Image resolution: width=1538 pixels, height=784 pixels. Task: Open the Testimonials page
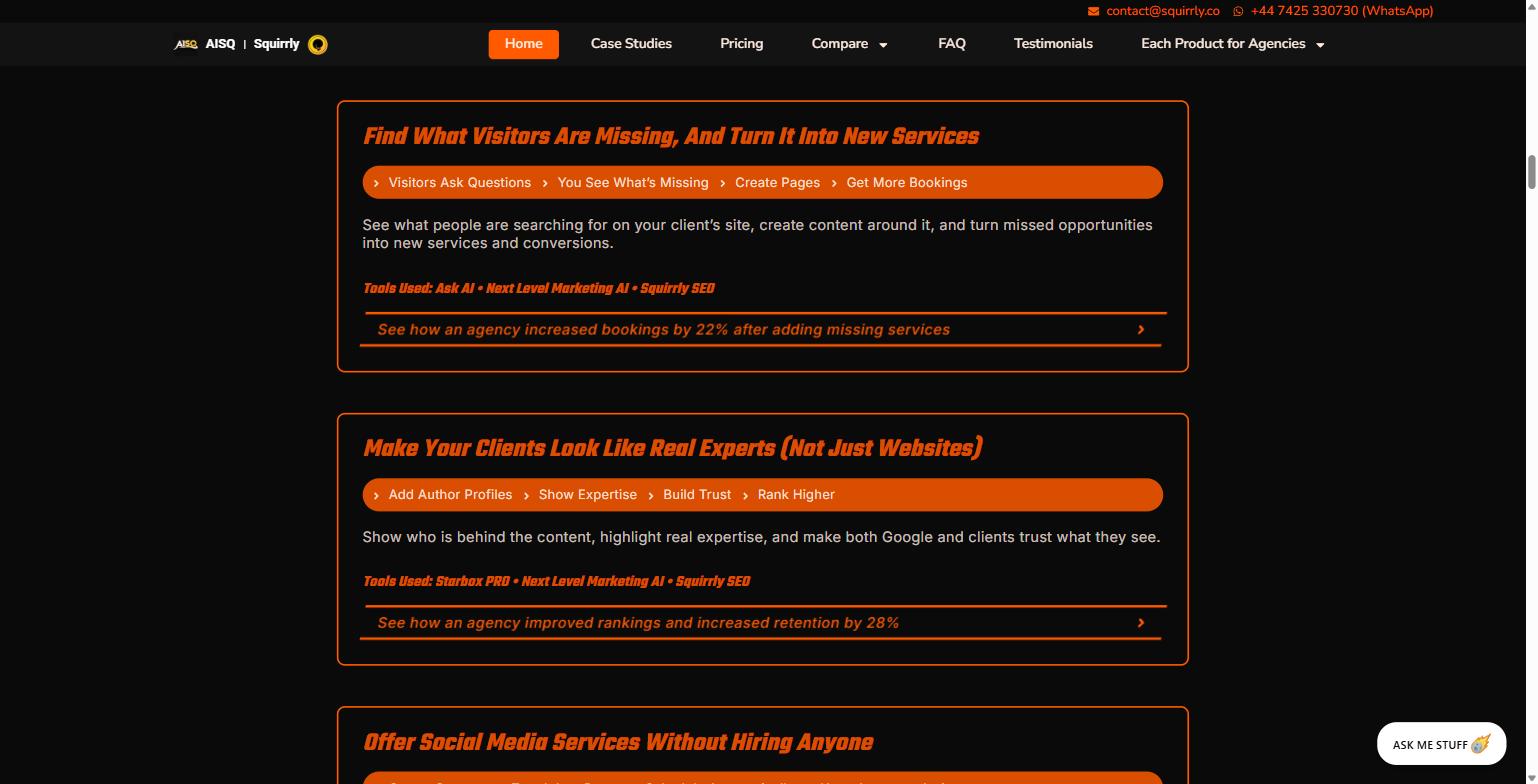coord(1053,44)
